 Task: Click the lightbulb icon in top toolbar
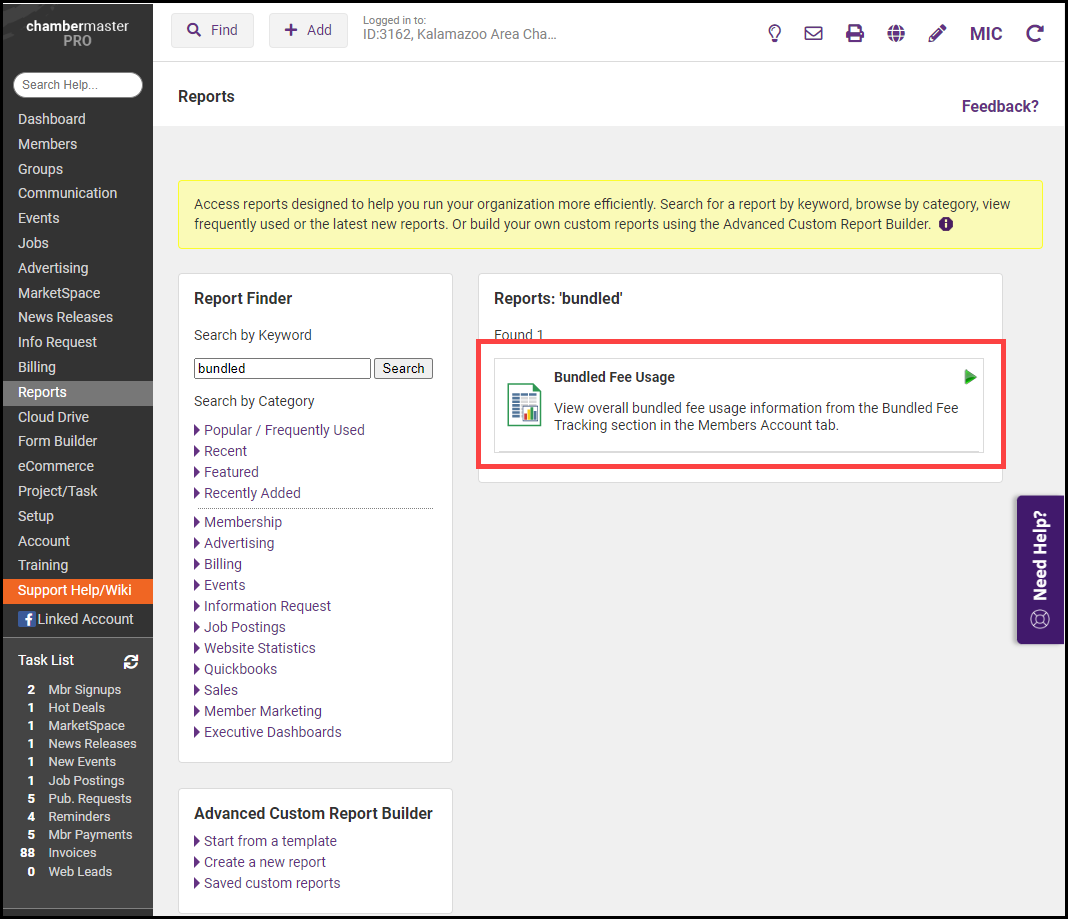click(x=774, y=33)
